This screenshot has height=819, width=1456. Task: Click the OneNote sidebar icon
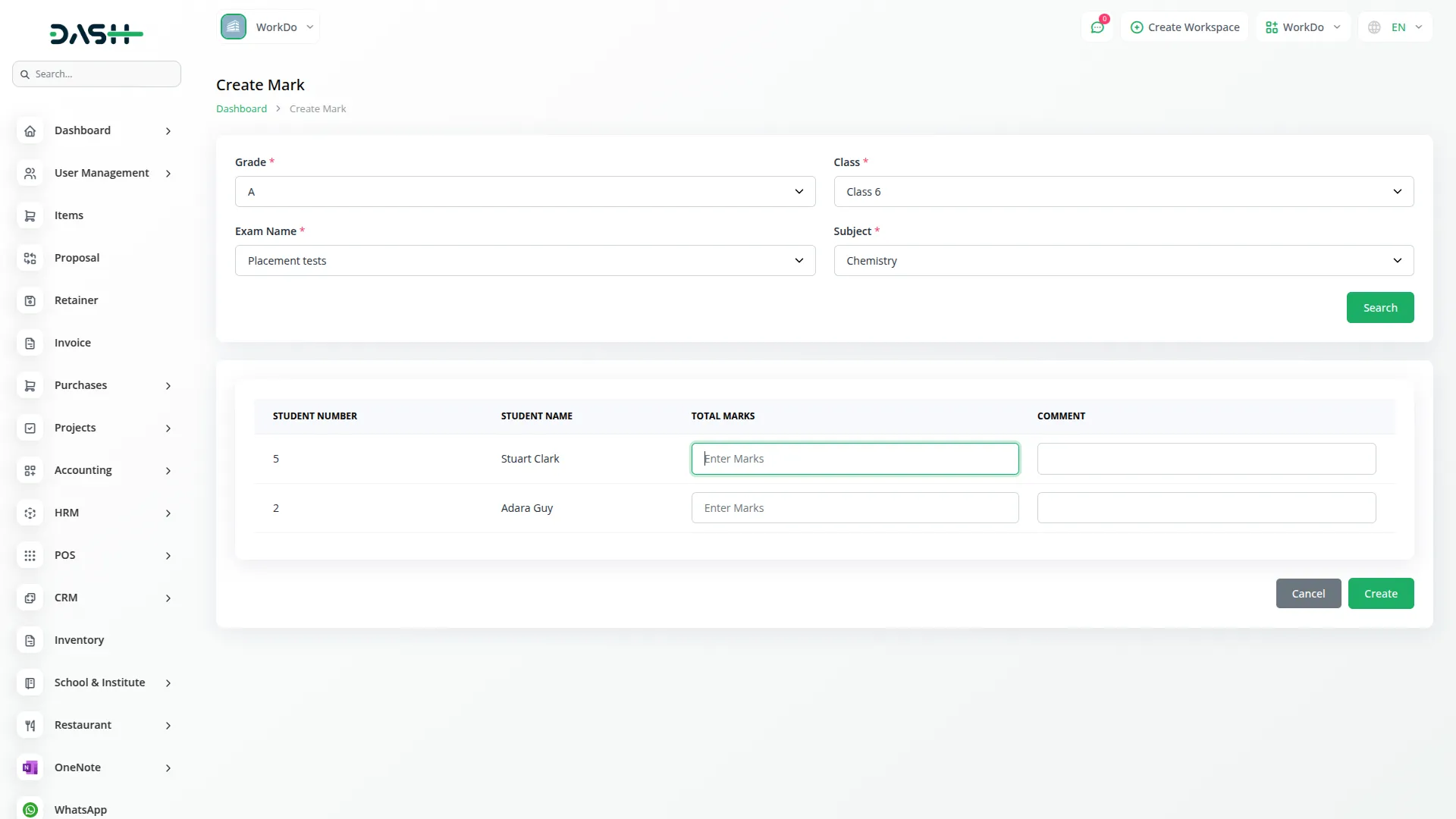click(x=30, y=767)
